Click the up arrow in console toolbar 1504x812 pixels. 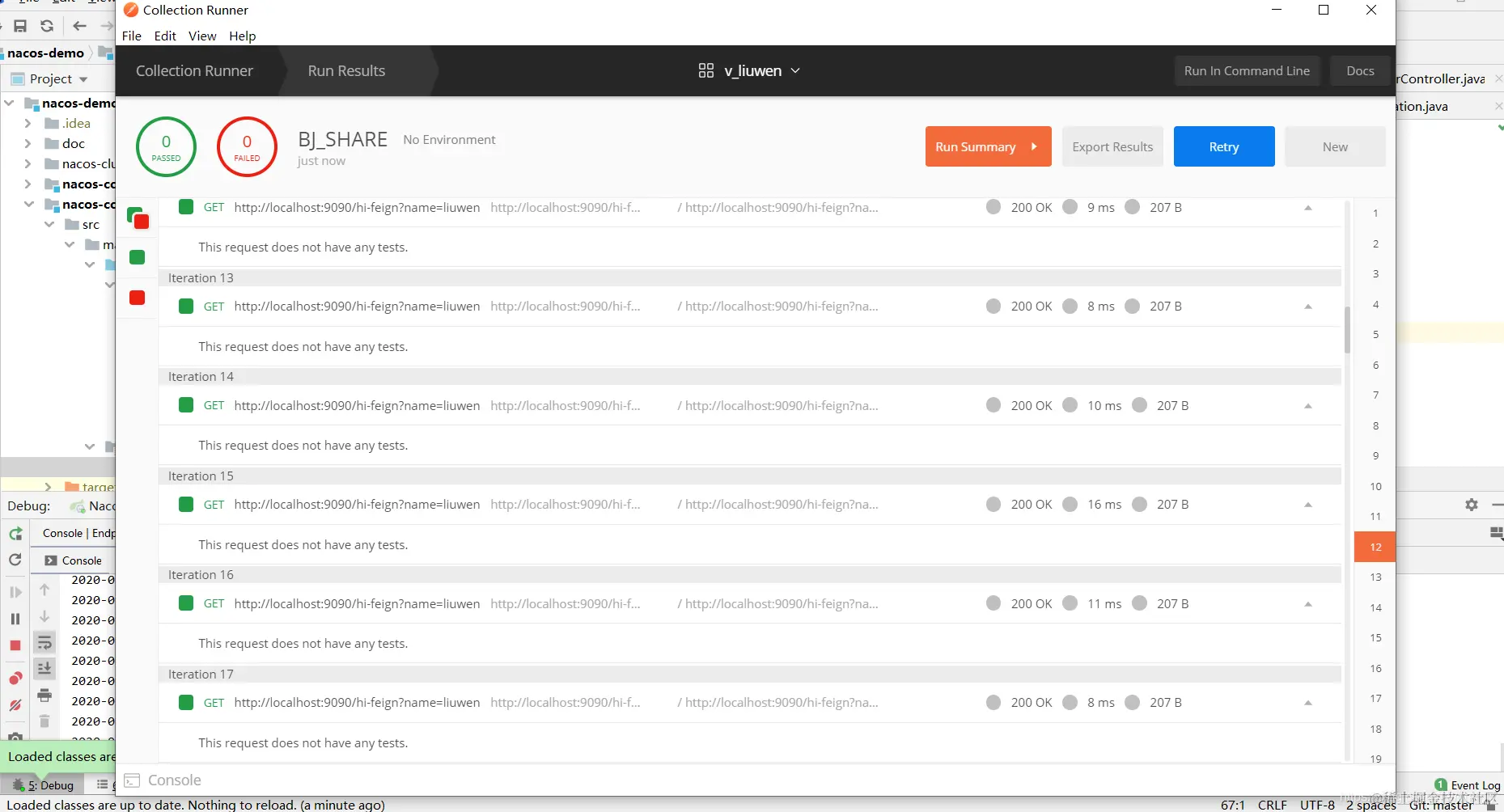click(x=44, y=590)
